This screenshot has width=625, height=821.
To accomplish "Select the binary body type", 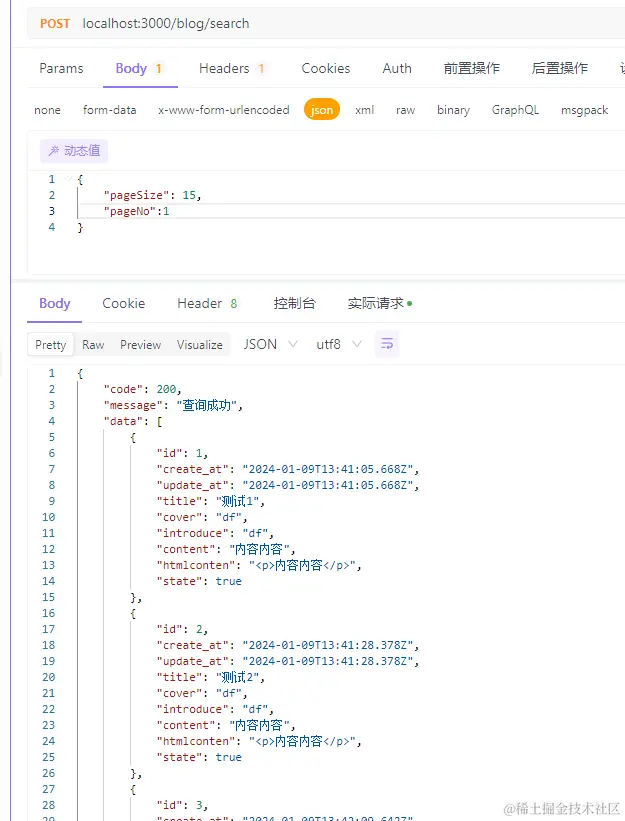I will pyautogui.click(x=453, y=110).
